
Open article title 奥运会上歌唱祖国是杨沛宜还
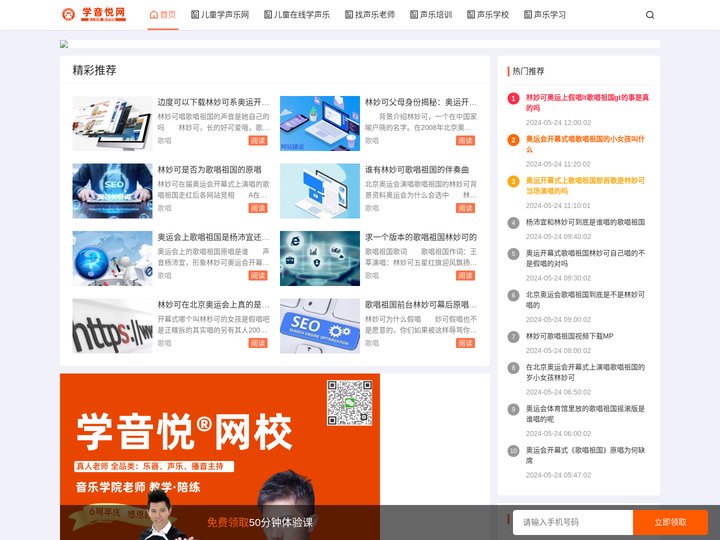213,237
